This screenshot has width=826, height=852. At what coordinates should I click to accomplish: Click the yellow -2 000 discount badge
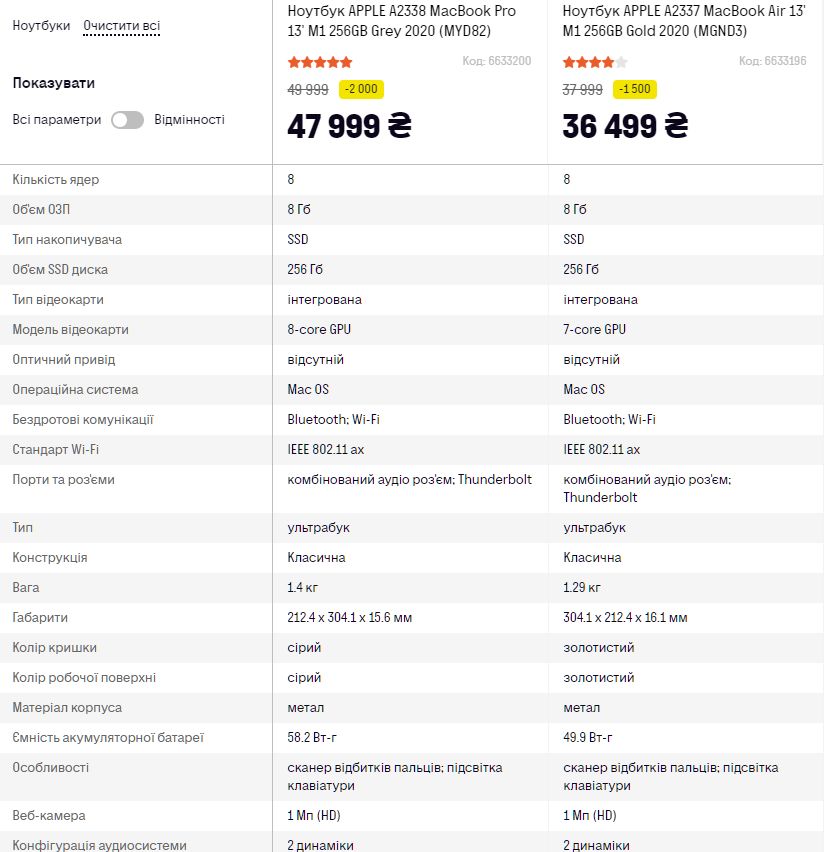[x=361, y=89]
